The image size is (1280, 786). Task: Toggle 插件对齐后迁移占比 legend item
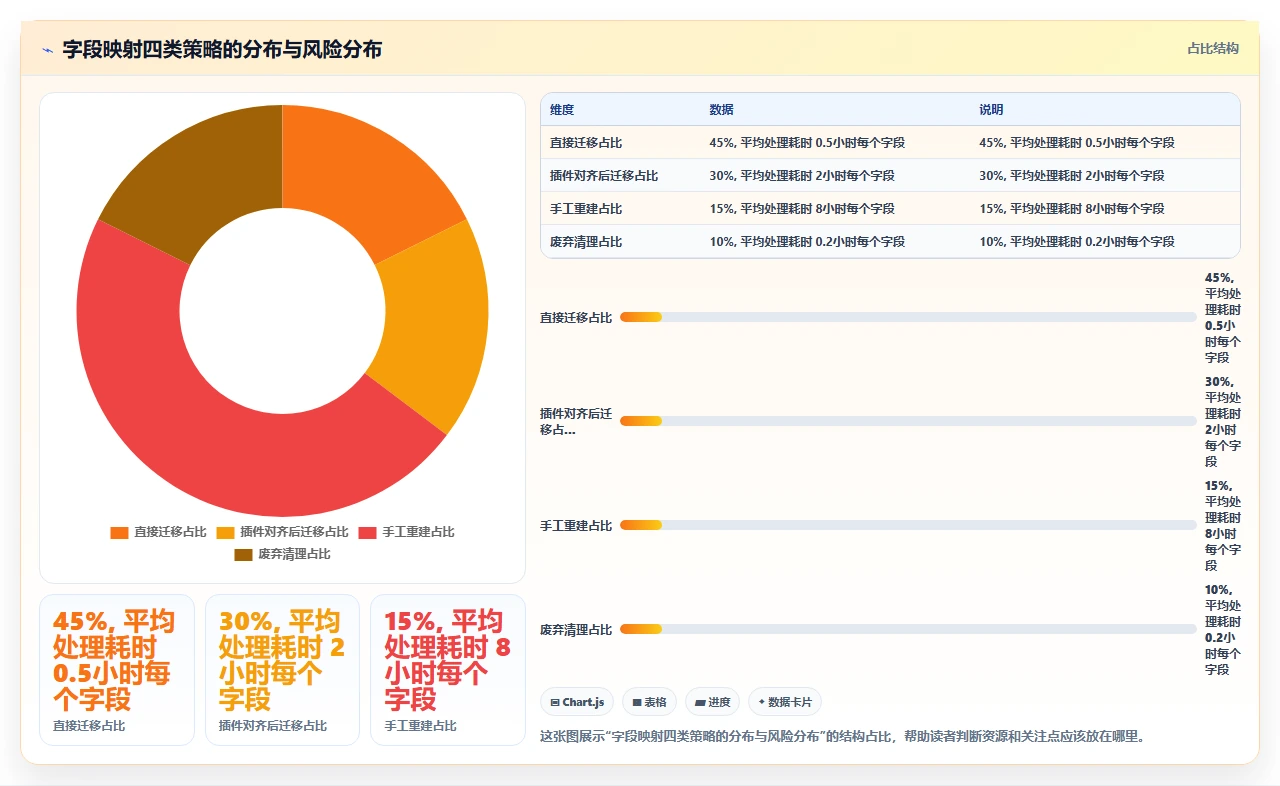click(282, 532)
